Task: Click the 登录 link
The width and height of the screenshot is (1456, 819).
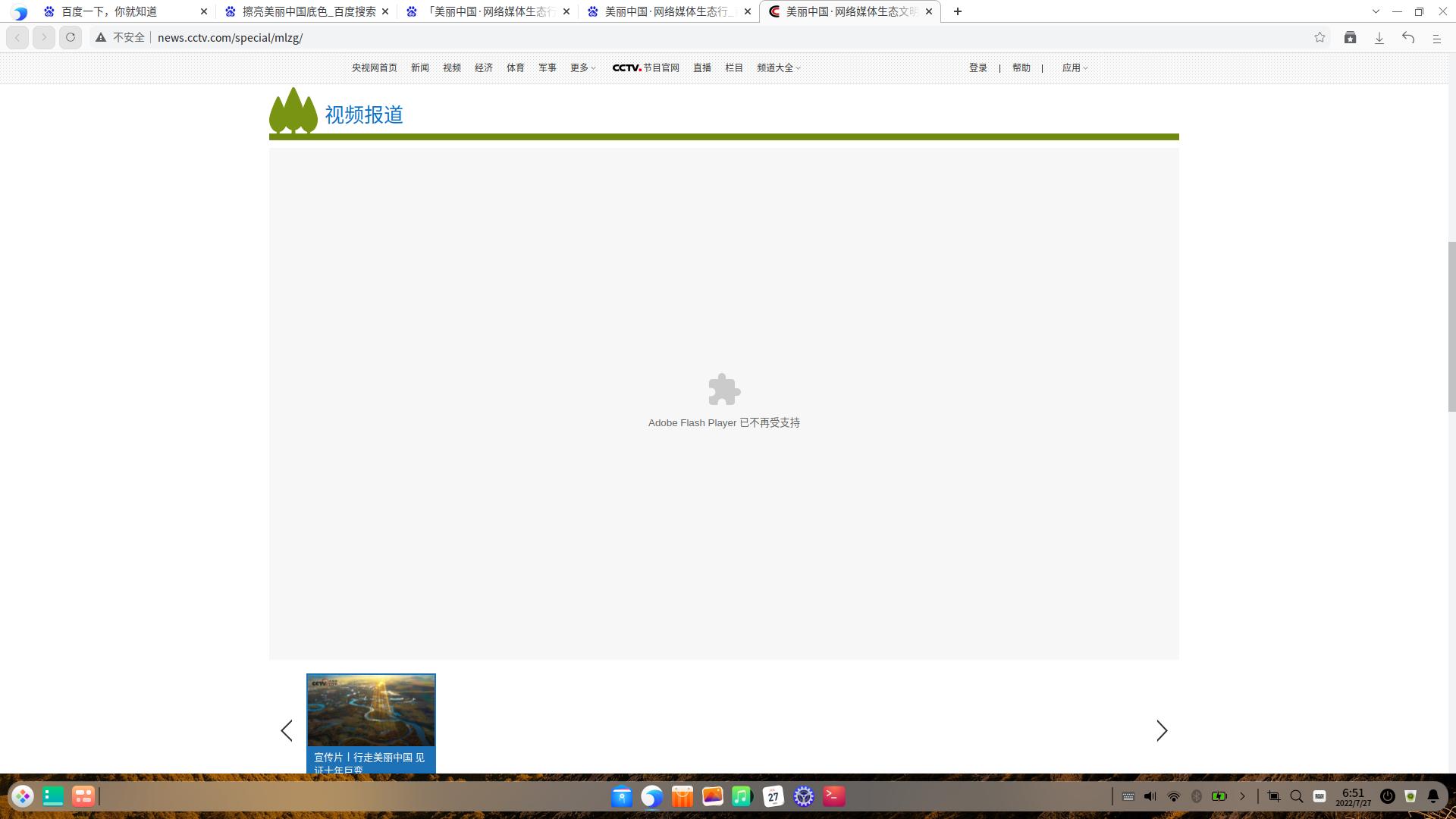Action: tap(977, 67)
